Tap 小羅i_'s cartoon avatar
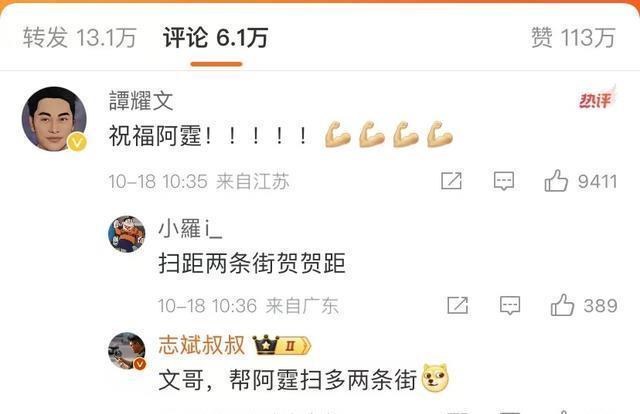This screenshot has height=414, width=640. [127, 234]
